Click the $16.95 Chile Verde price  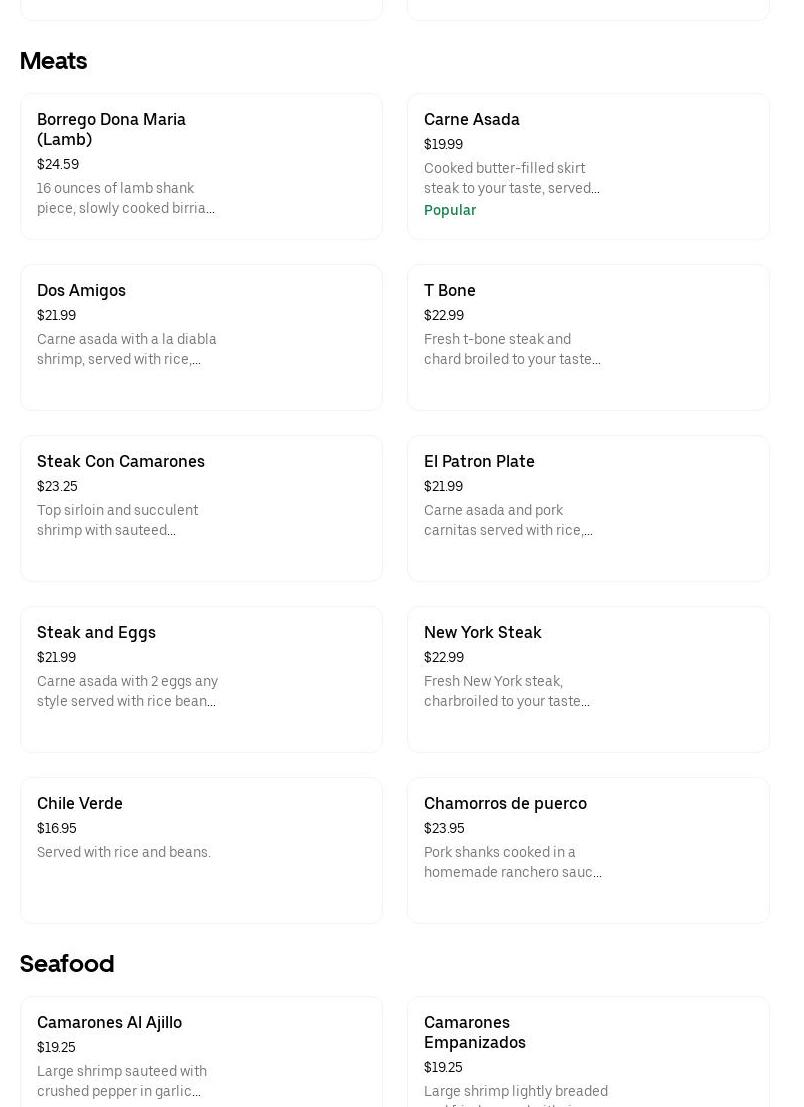57,828
